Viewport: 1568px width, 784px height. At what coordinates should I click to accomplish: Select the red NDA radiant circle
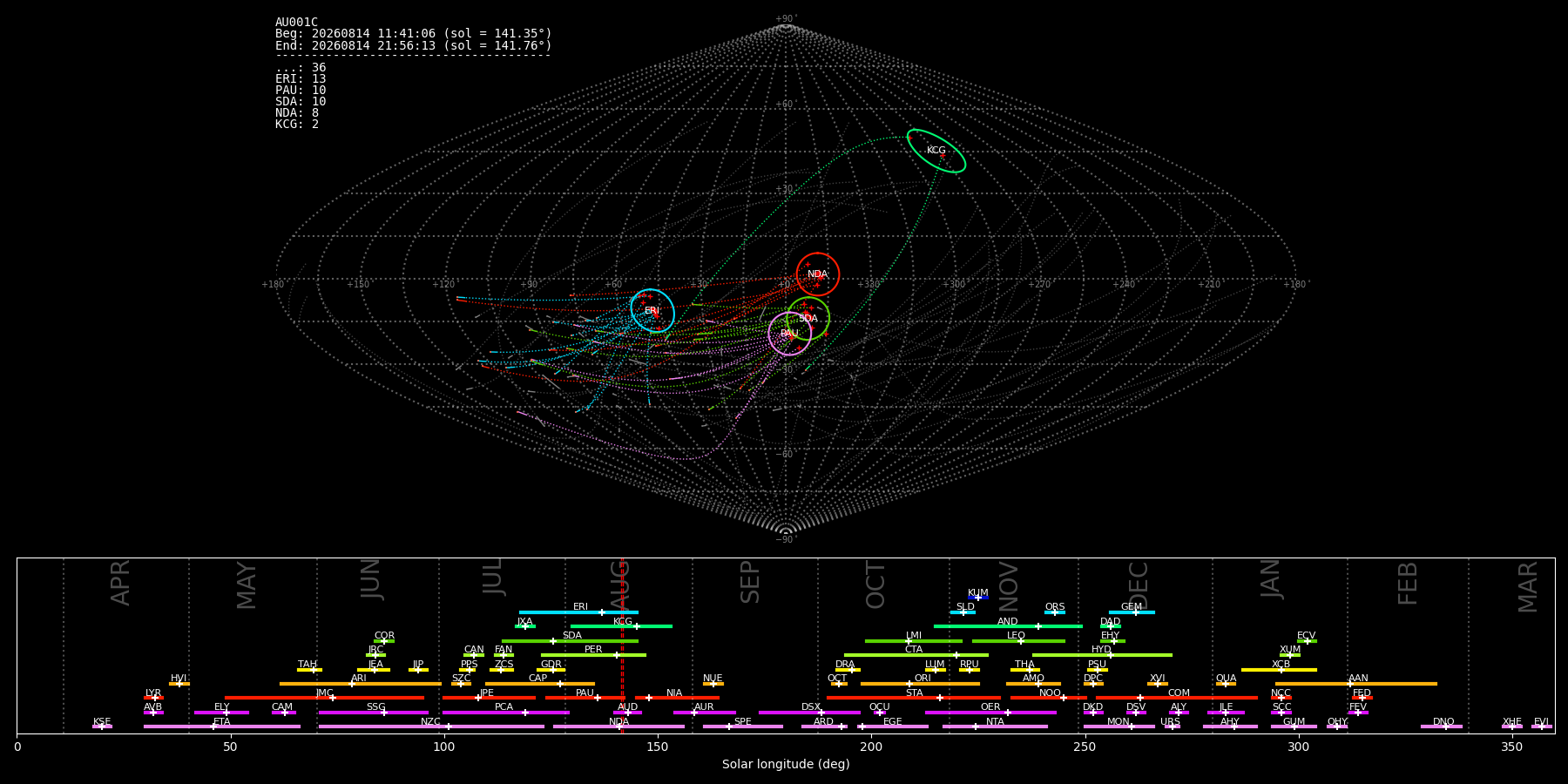[x=817, y=274]
